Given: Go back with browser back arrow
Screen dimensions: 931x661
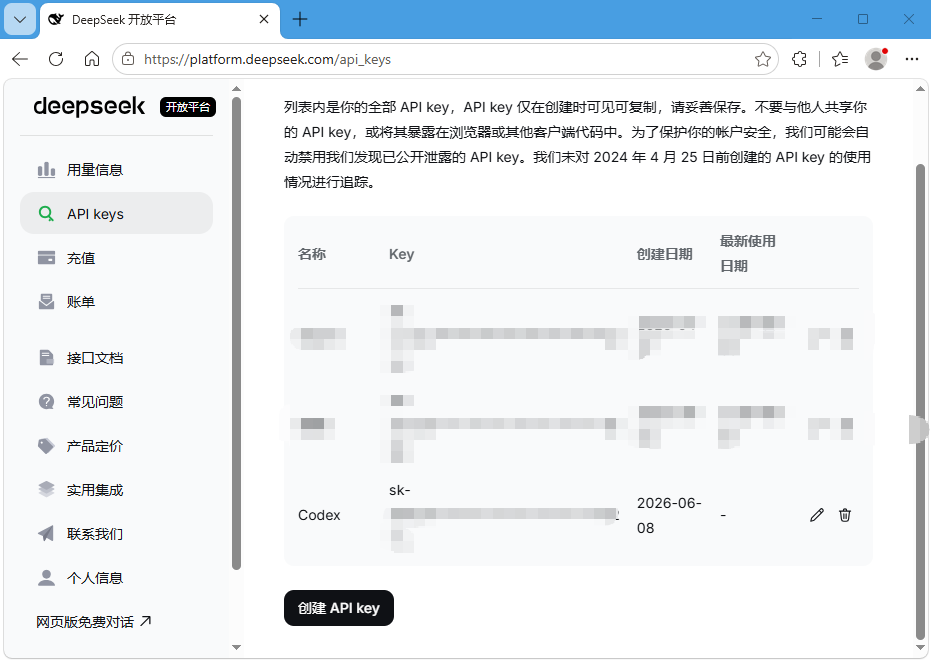Looking at the screenshot, I should tap(20, 59).
